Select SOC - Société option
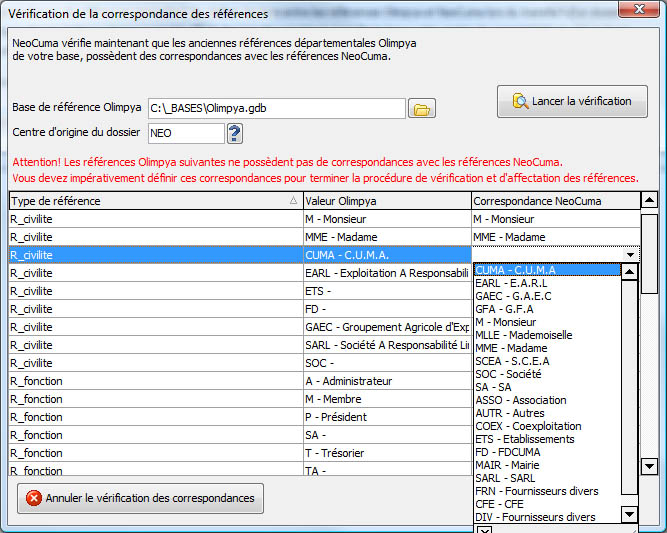667x533 pixels. coord(547,374)
